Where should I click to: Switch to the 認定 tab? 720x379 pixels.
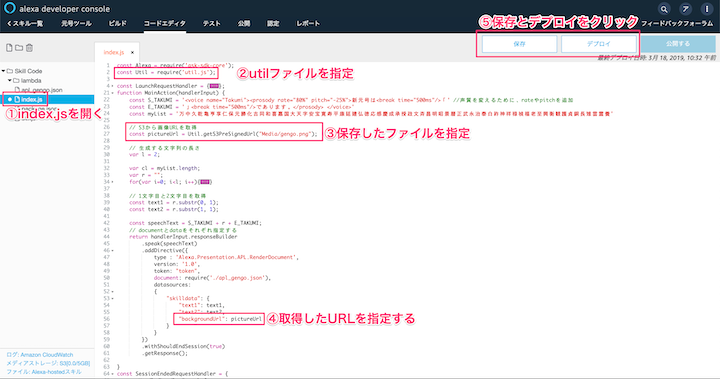(x=273, y=23)
